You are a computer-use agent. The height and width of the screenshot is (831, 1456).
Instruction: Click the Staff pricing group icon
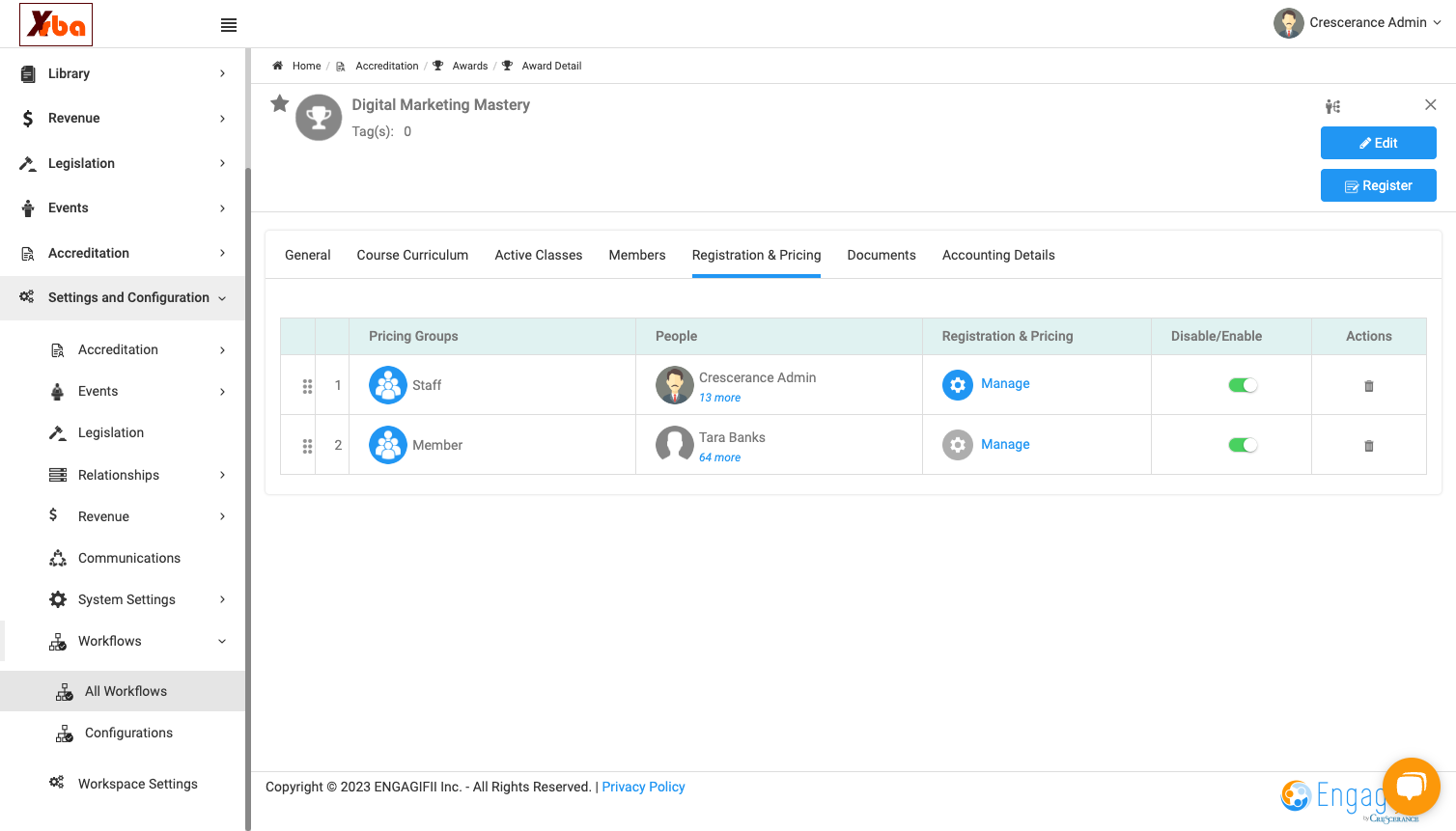tap(388, 385)
